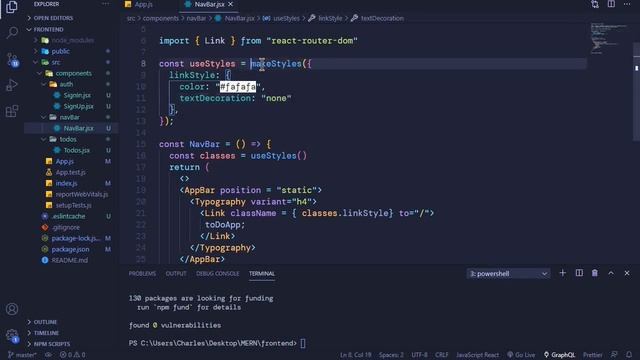The height and width of the screenshot is (360, 640).
Task: Maximize the panel with up chevron
Action: (611, 273)
